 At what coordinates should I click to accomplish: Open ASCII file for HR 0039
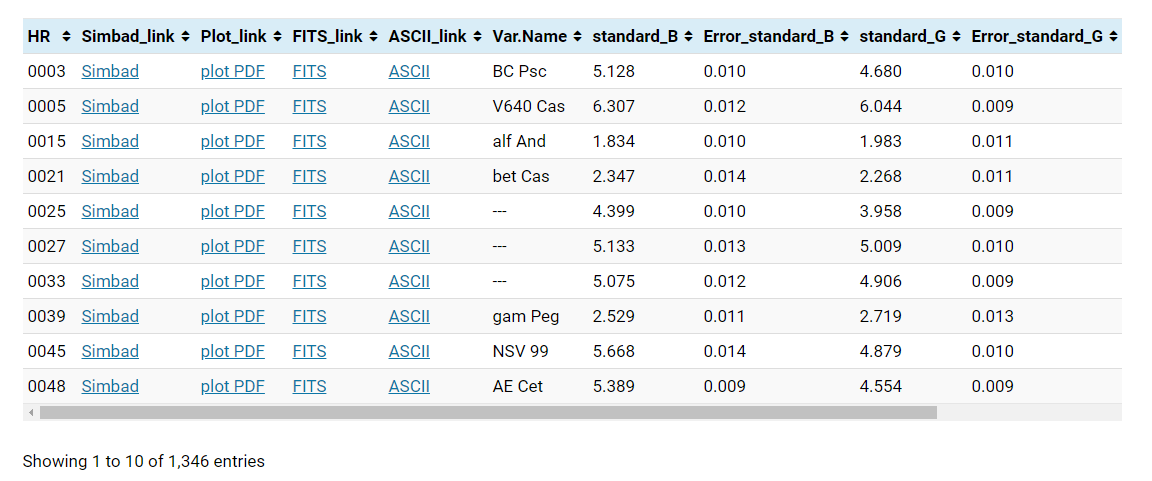(409, 317)
